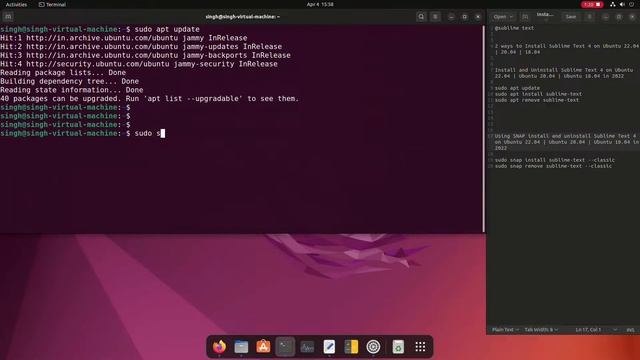Launch Firefox from the dock

click(x=219, y=347)
